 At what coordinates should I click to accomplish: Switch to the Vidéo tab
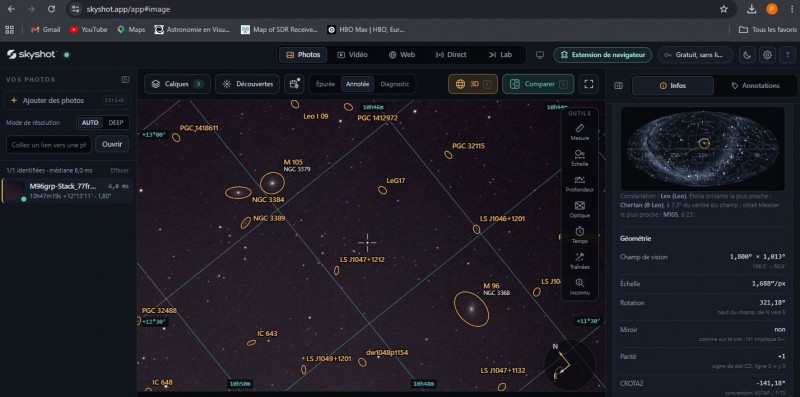point(352,55)
